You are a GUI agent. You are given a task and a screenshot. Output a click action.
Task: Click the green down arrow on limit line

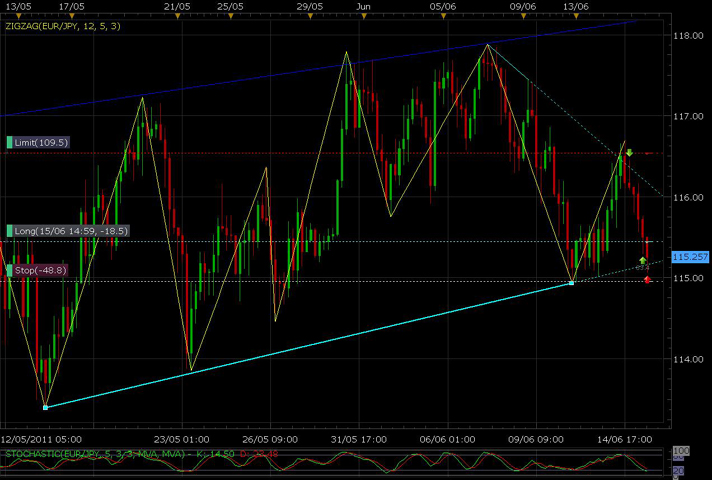(629, 153)
